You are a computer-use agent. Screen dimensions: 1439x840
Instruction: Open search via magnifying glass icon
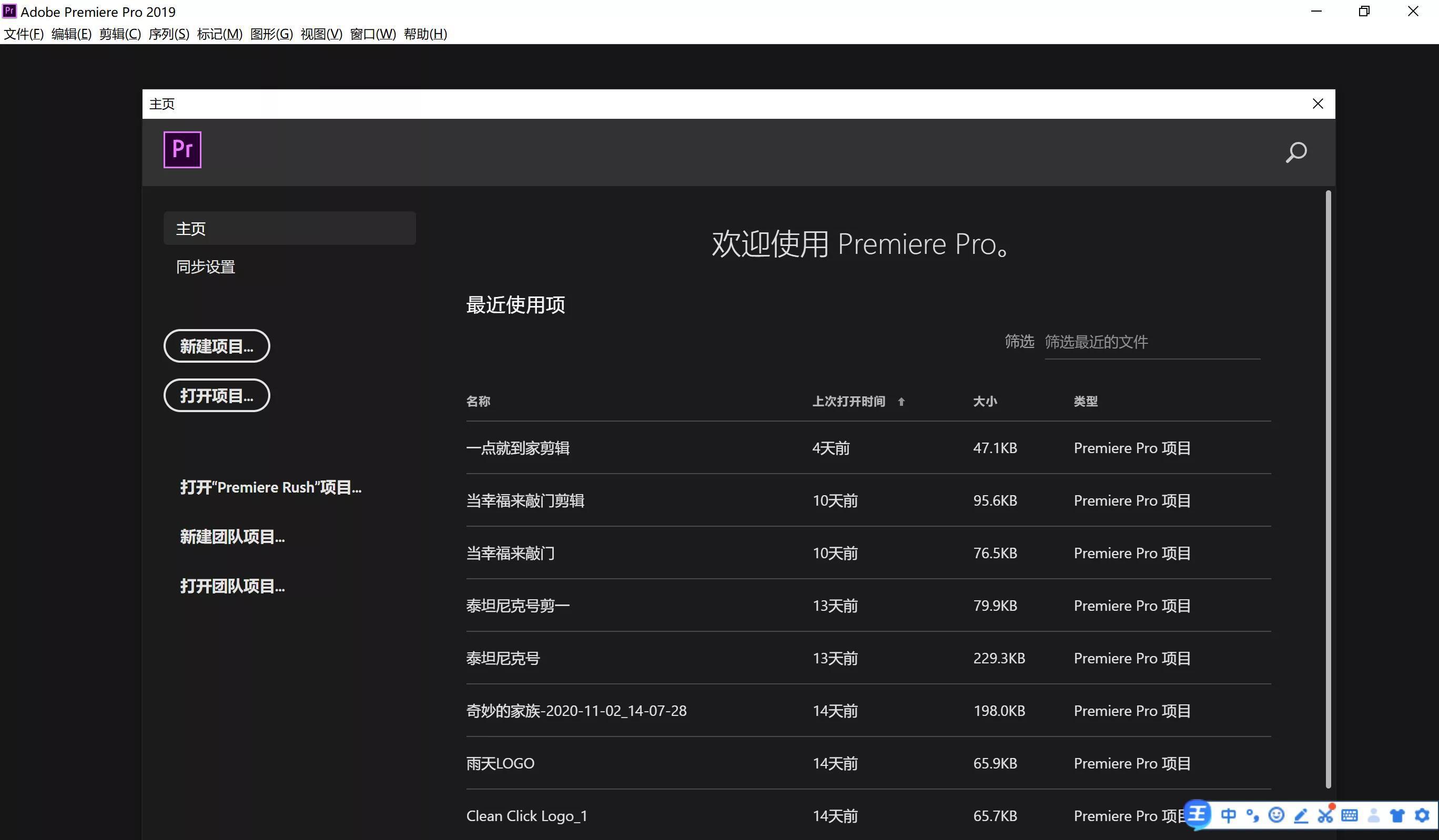[1295, 152]
